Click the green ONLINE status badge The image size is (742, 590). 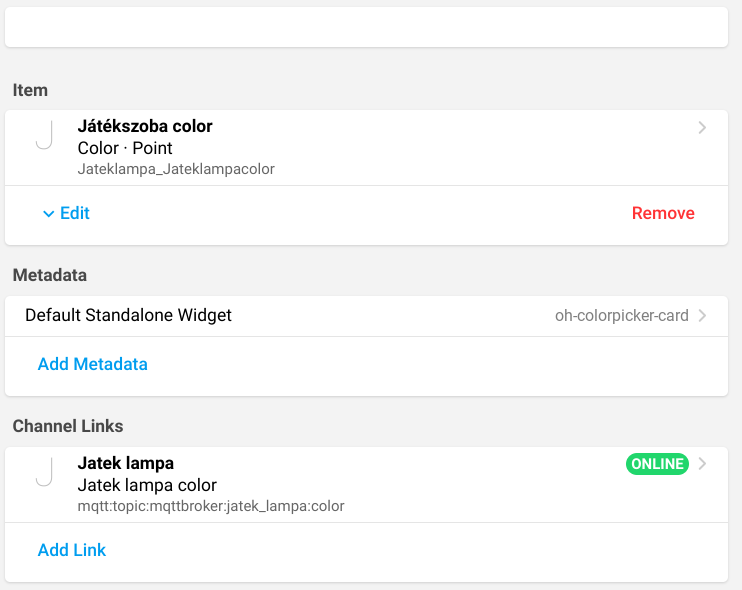coord(657,464)
